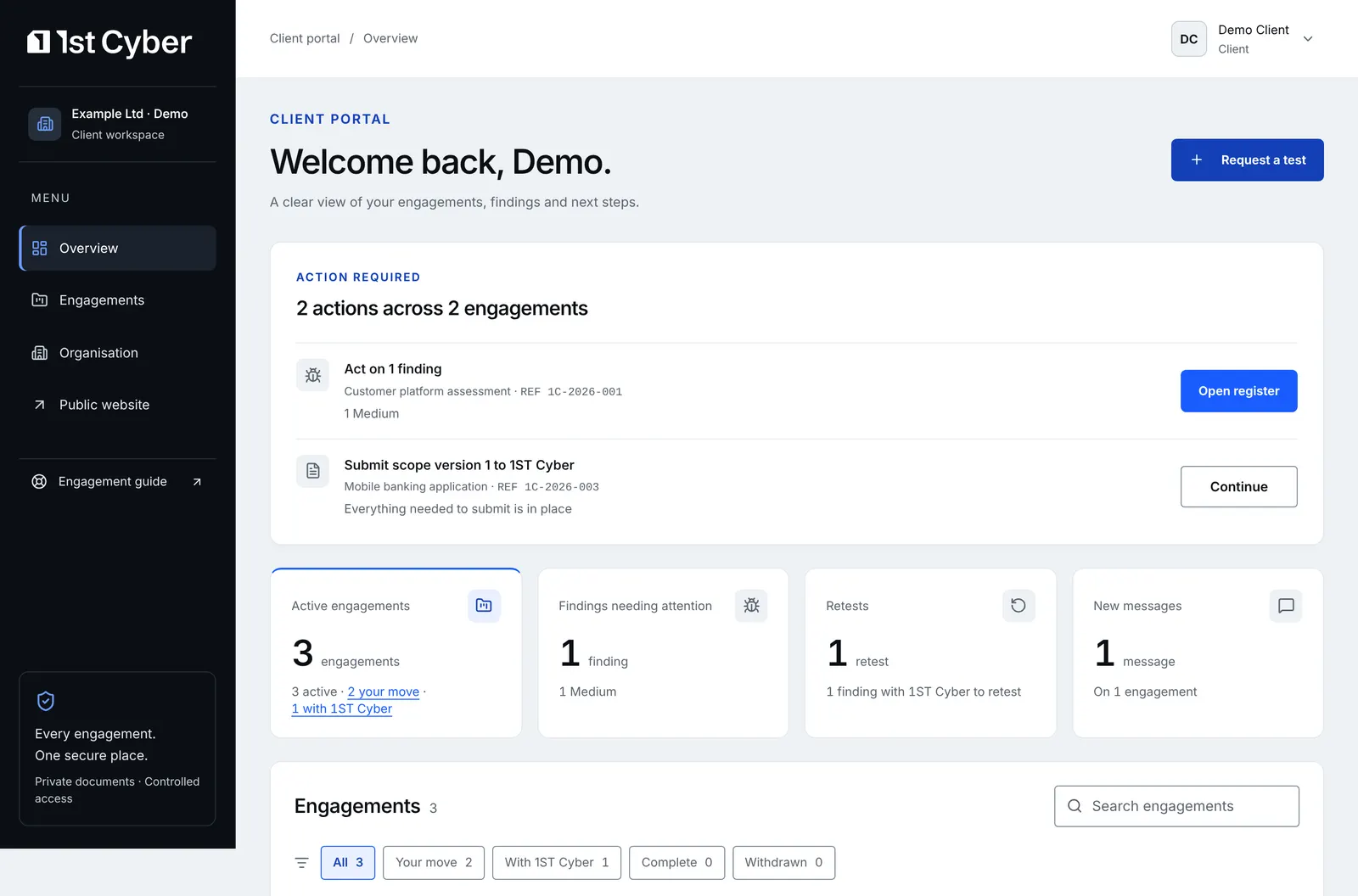Click the DC avatar badge
The image size is (1358, 896).
(x=1189, y=39)
